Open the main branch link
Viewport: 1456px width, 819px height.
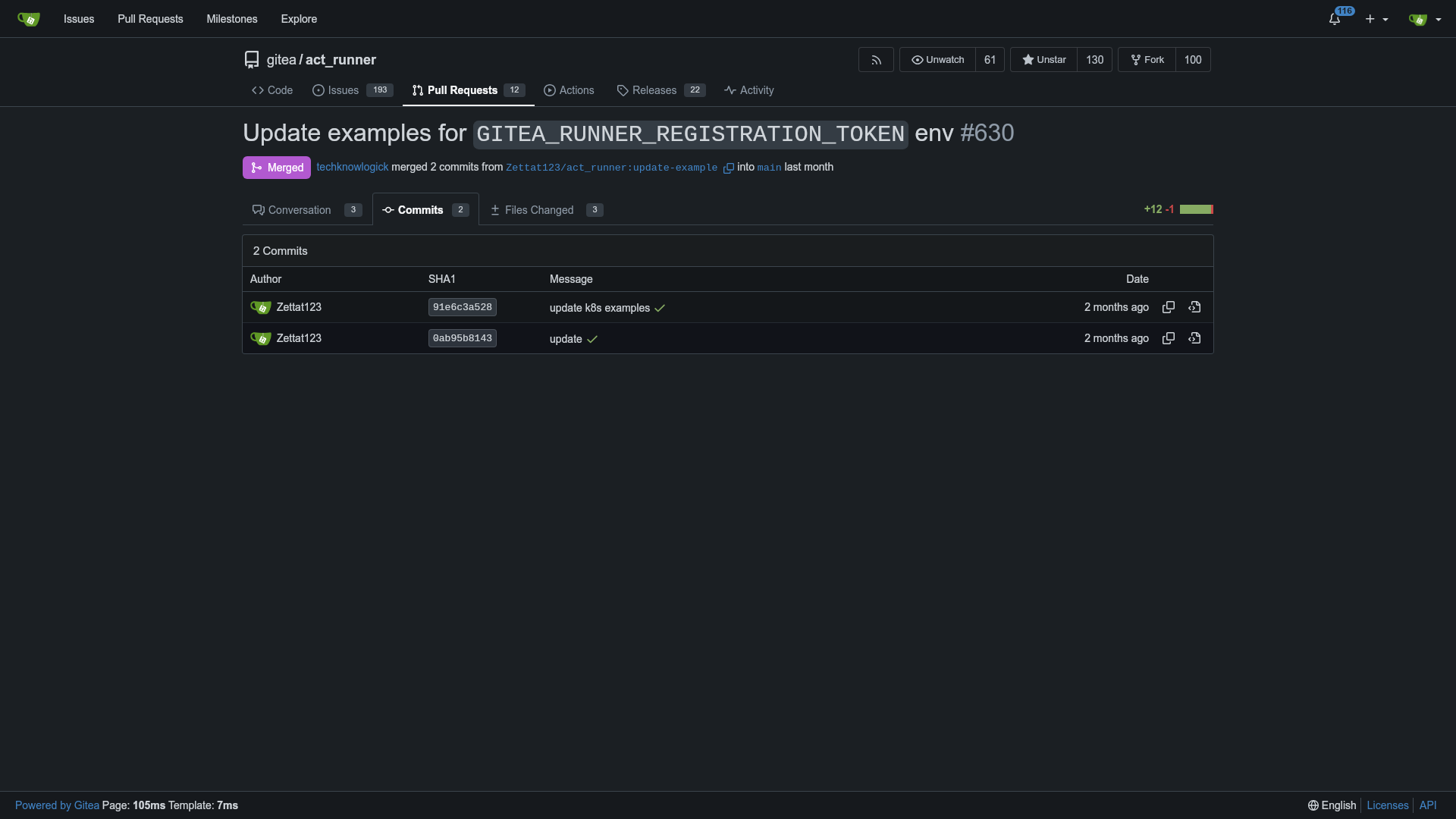pos(769,168)
